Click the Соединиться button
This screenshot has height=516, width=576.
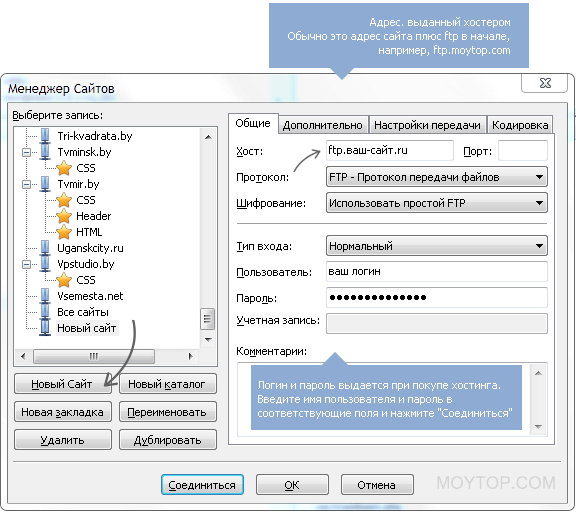tap(202, 485)
